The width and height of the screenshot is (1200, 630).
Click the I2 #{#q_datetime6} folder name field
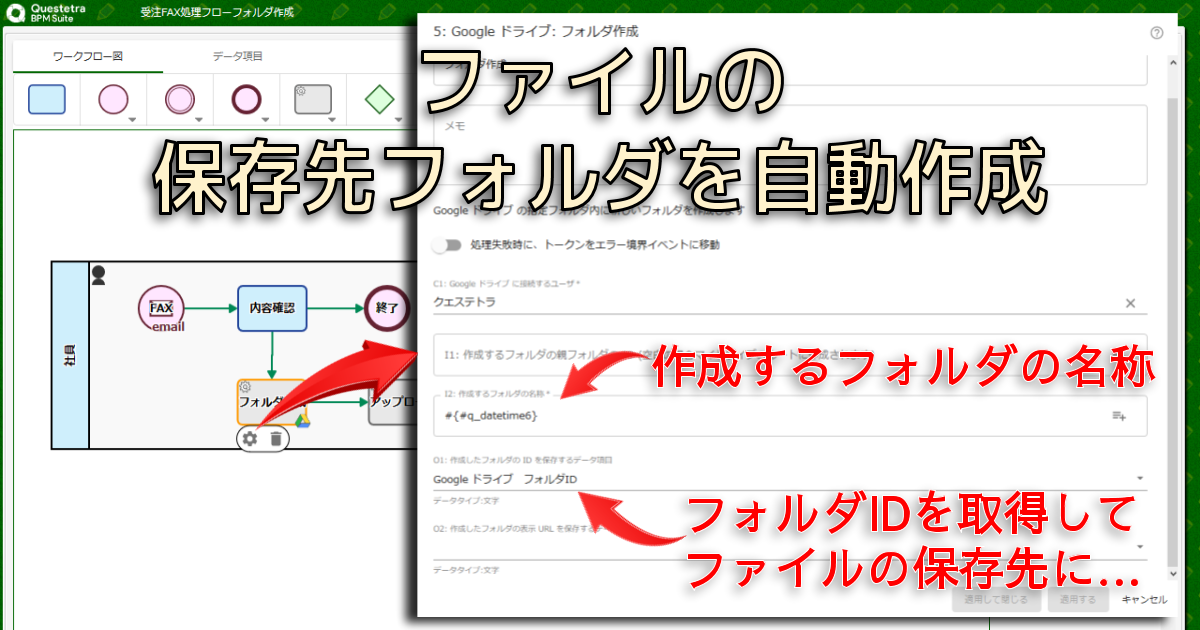coord(790,416)
